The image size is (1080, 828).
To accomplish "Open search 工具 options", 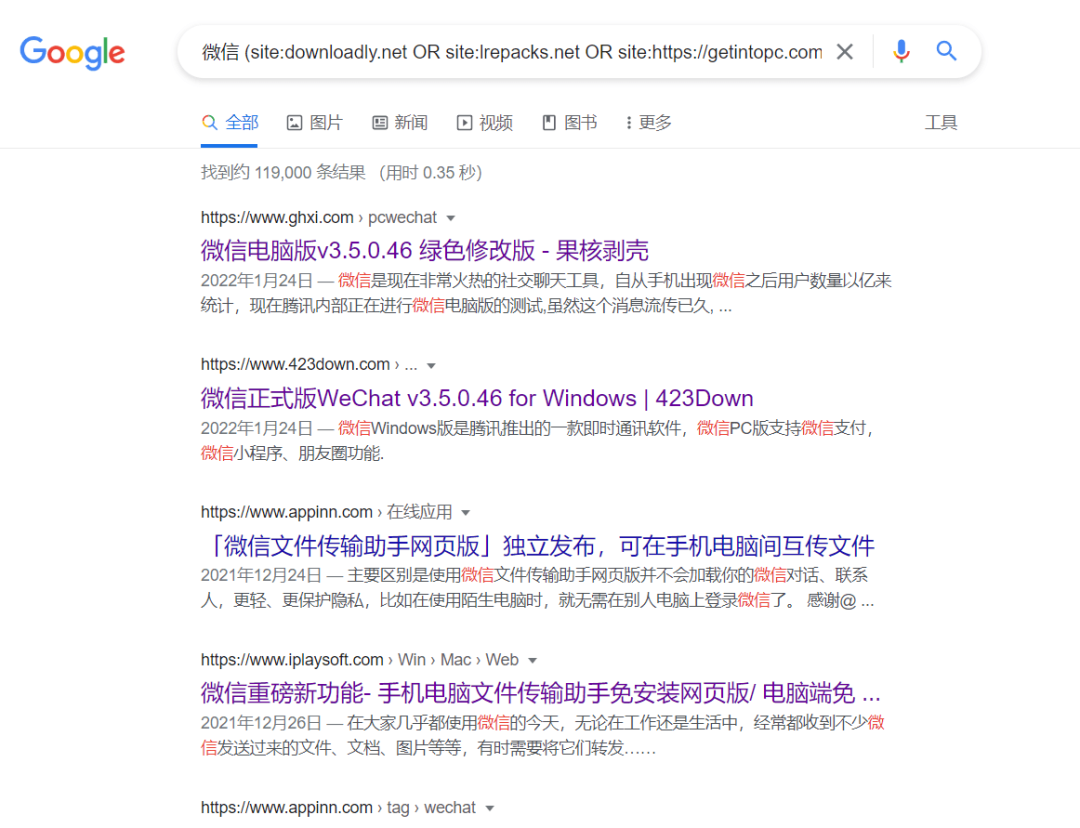I will (941, 121).
